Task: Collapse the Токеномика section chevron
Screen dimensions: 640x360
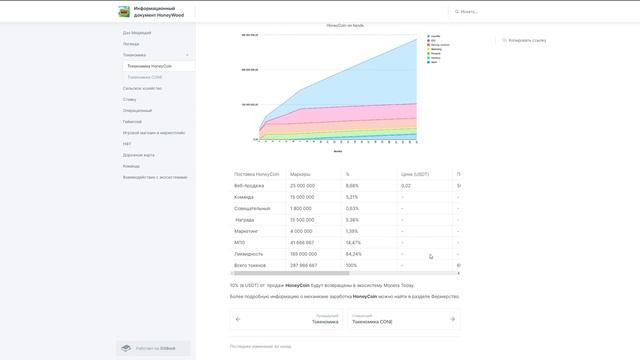Action: [187, 55]
